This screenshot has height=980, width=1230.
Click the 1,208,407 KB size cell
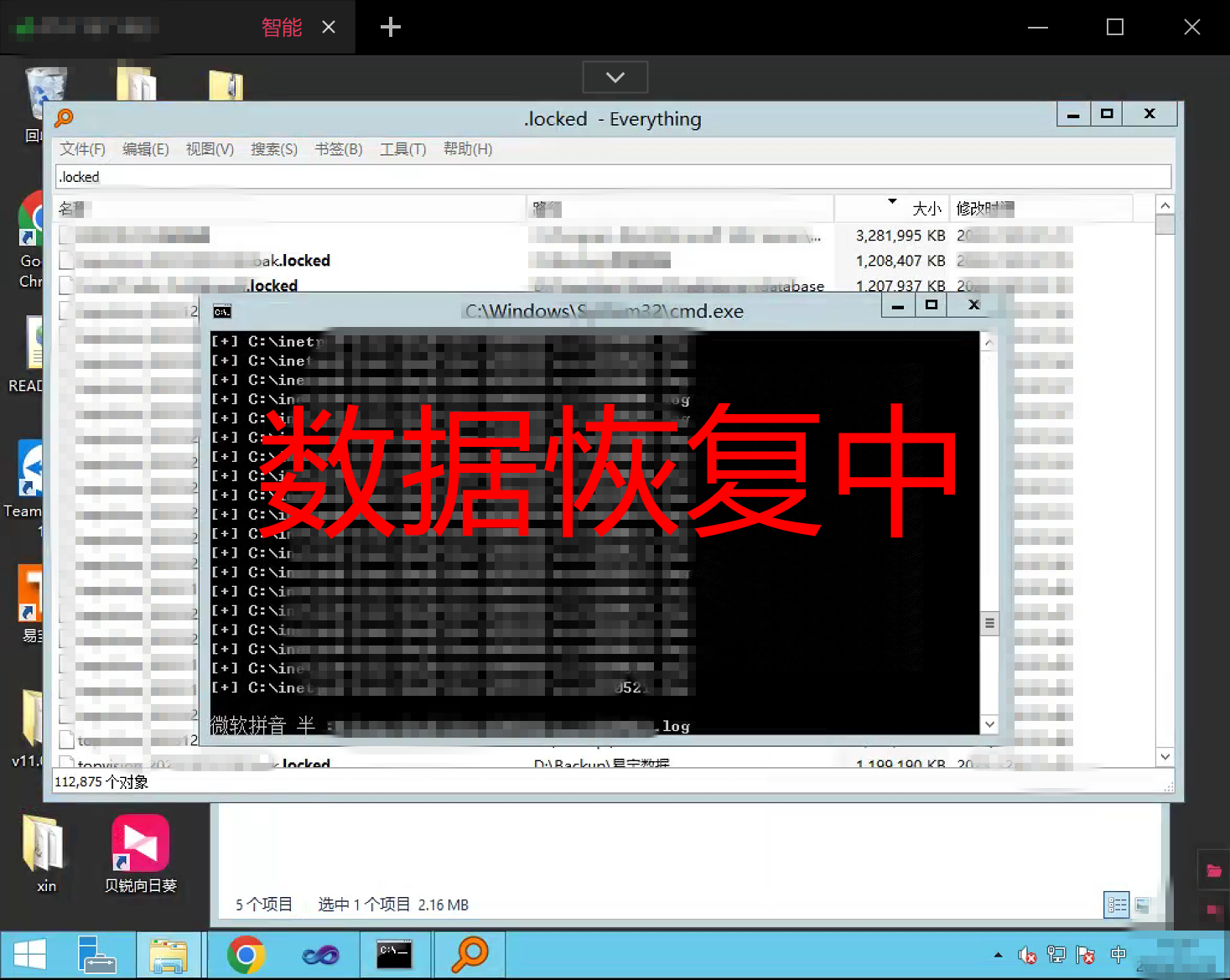pyautogui.click(x=900, y=261)
